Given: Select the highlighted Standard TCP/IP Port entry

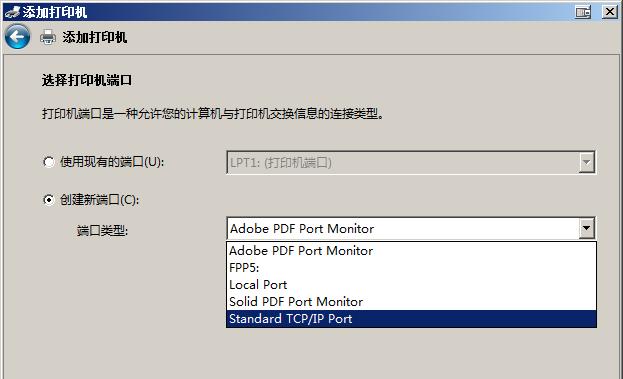Looking at the screenshot, I should point(411,319).
